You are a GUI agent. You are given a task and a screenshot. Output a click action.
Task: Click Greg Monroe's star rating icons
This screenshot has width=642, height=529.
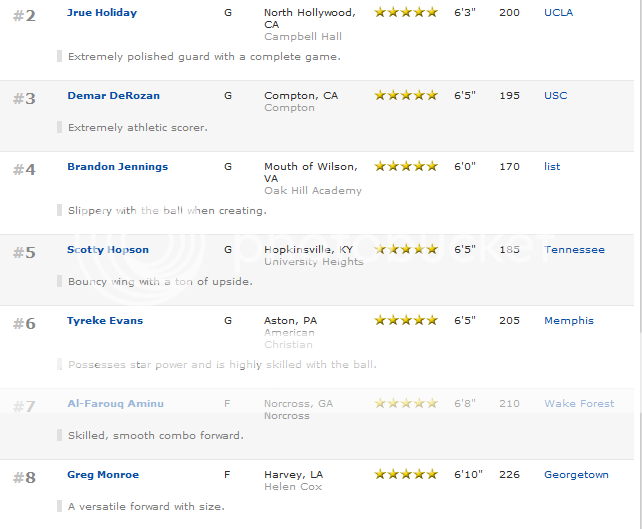[406, 475]
